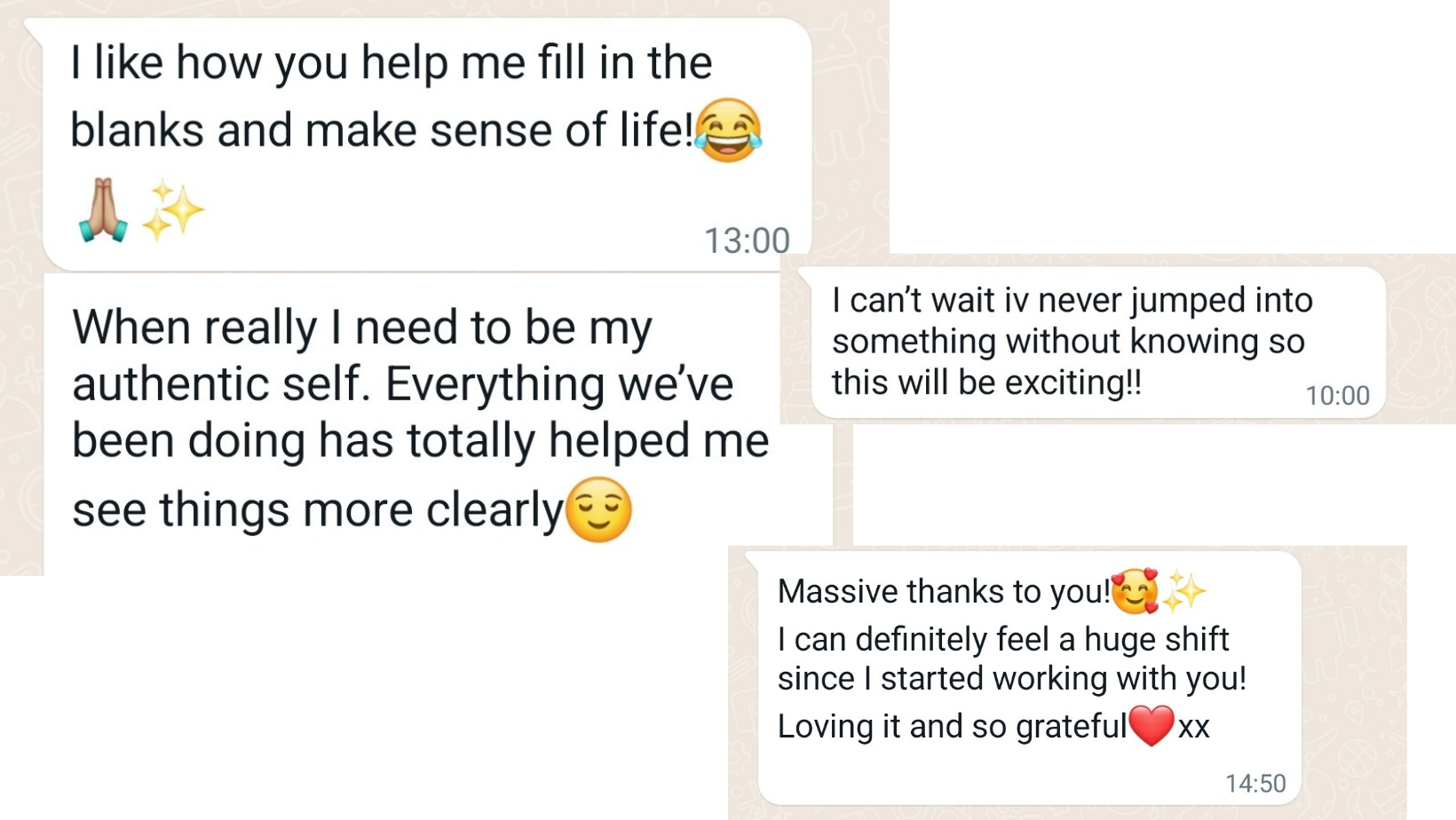Click the "I can definitely feel a huge shift" line
The height and width of the screenshot is (820, 1456).
(1003, 639)
